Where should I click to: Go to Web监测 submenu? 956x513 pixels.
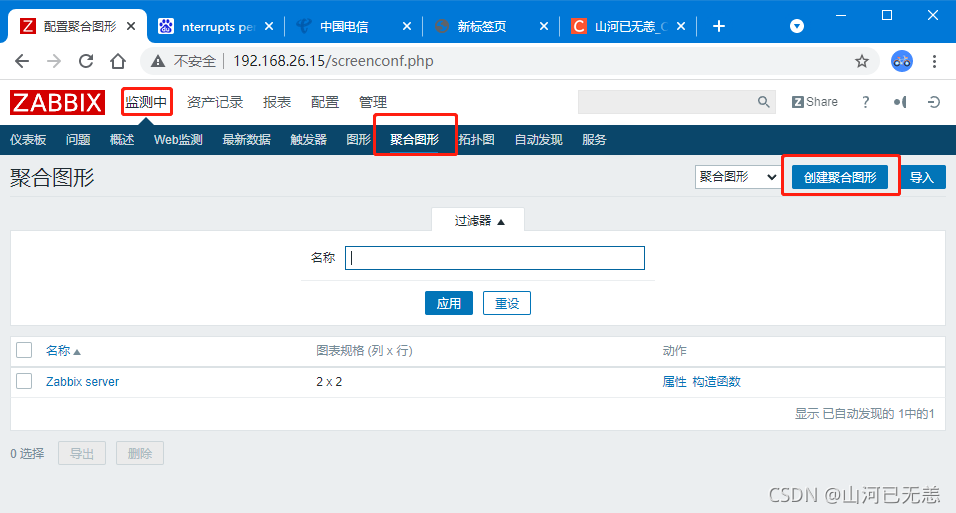(x=178, y=140)
